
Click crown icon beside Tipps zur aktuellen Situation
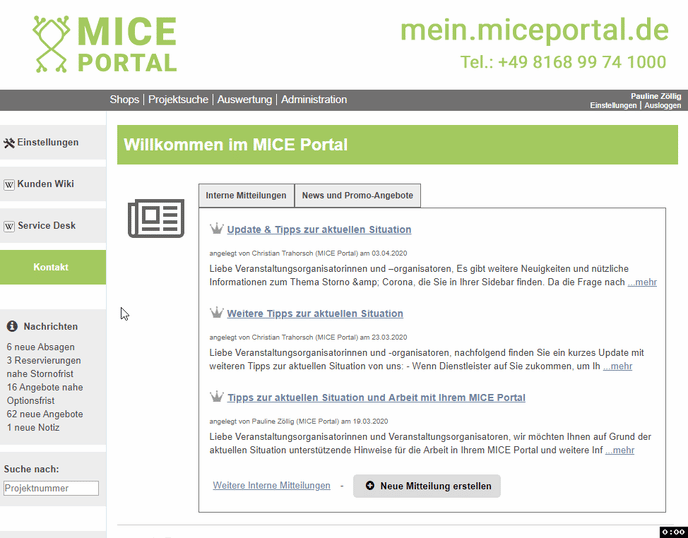pos(216,397)
